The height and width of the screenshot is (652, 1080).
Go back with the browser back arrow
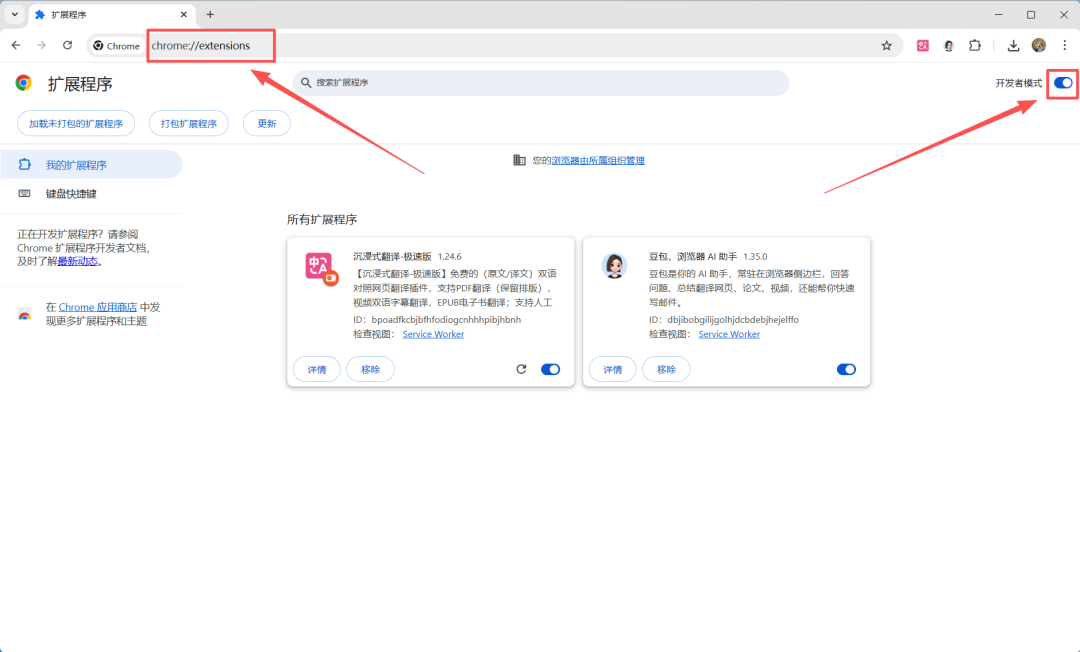pyautogui.click(x=16, y=45)
